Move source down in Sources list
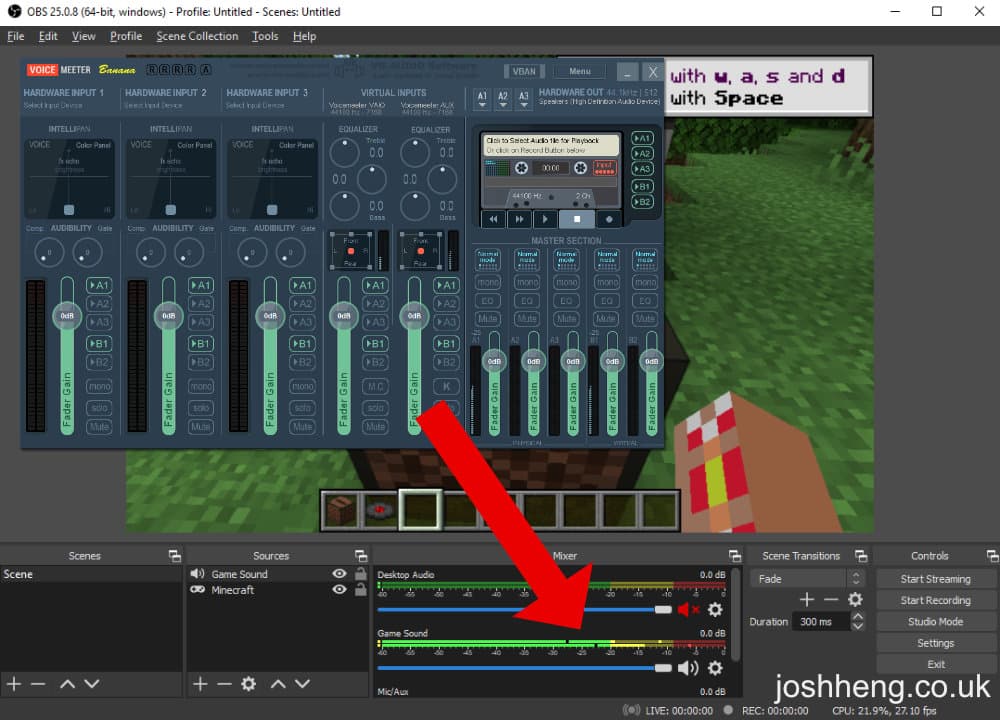Image resolution: width=1000 pixels, height=720 pixels. pyautogui.click(x=303, y=684)
